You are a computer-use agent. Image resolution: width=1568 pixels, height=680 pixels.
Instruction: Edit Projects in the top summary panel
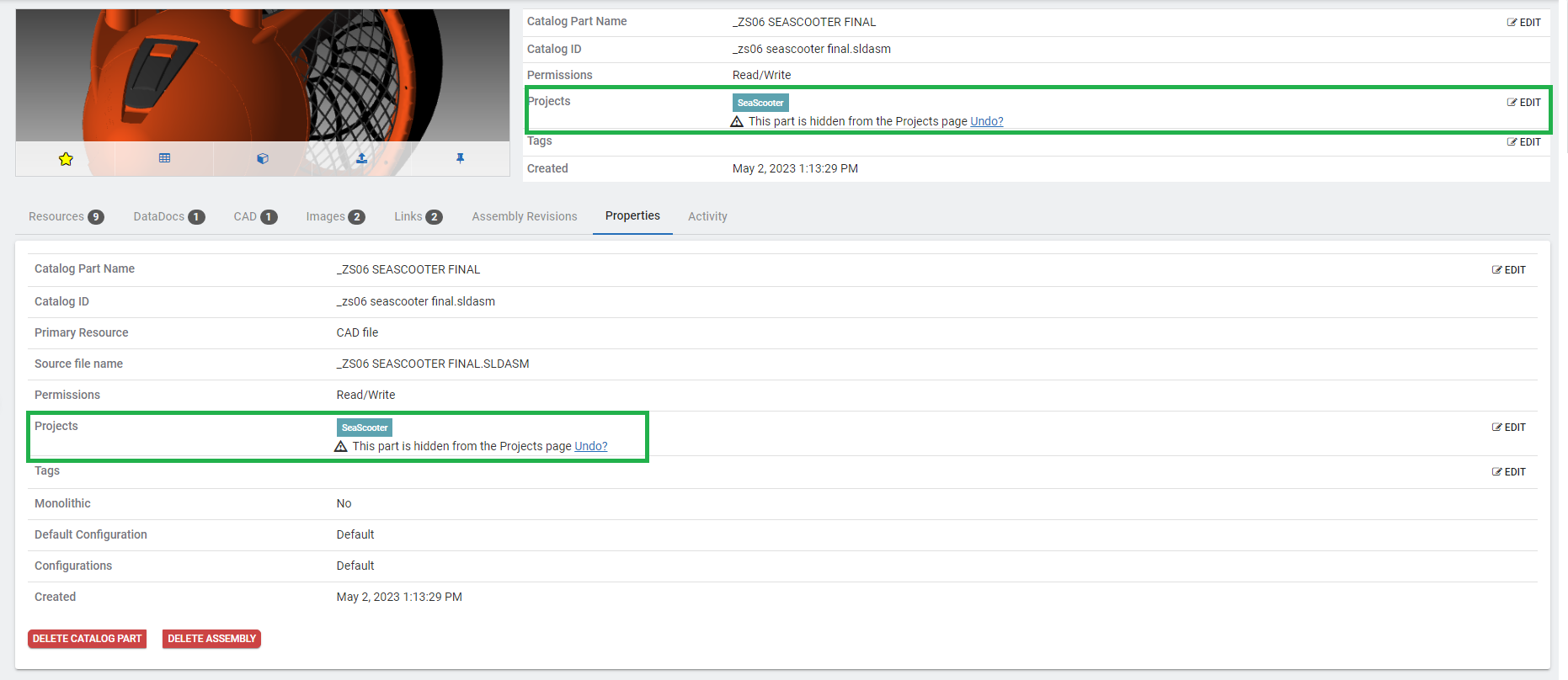pos(1523,103)
